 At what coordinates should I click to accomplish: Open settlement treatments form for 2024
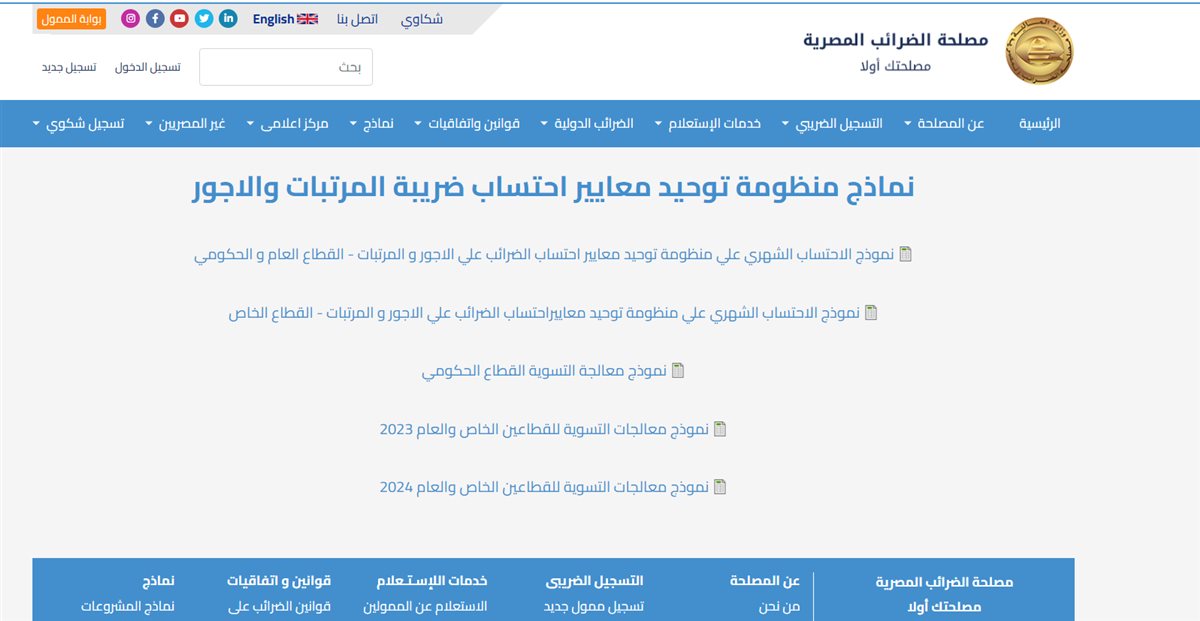click(x=544, y=486)
